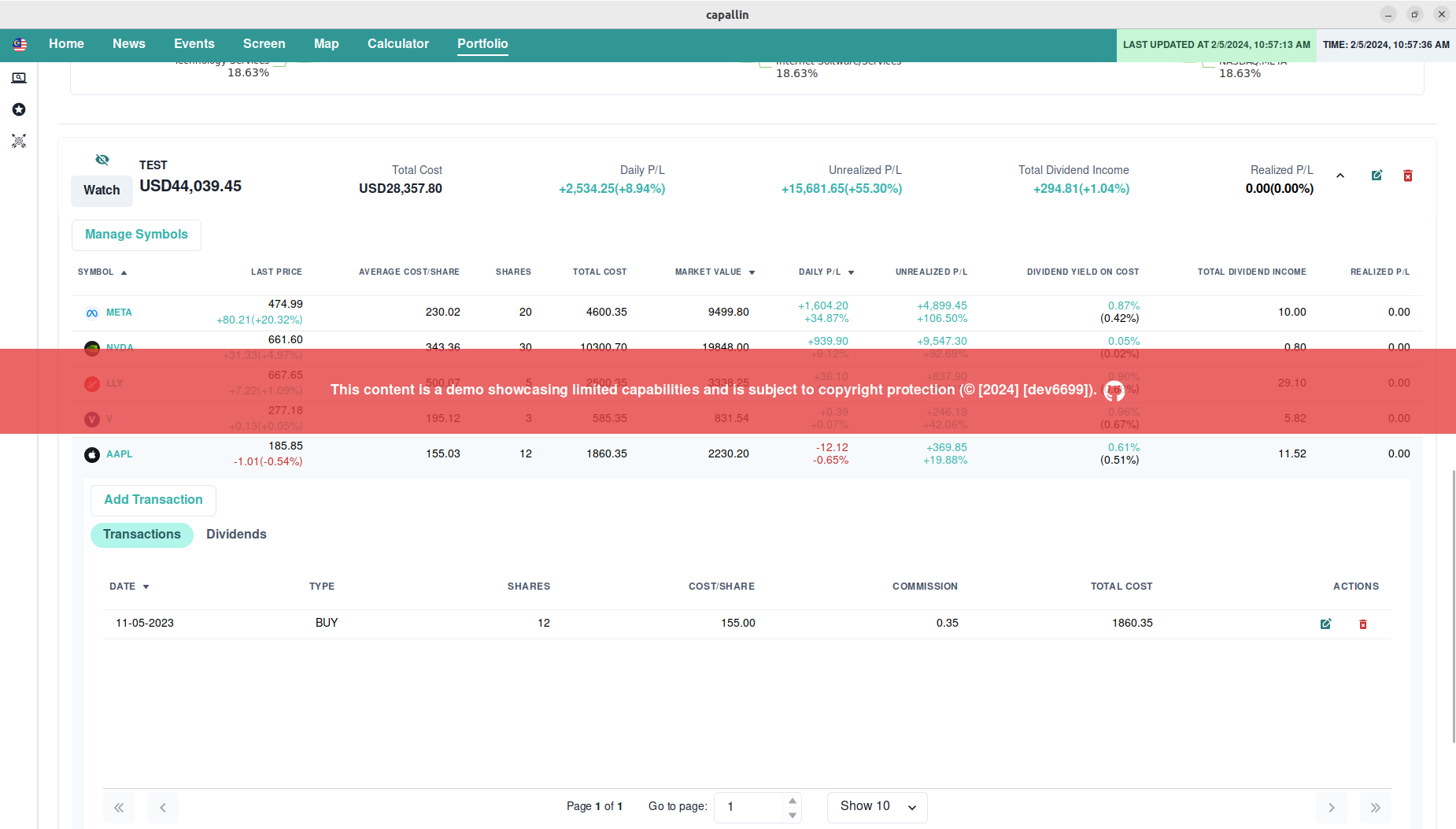Image resolution: width=1456 pixels, height=829 pixels.
Task: Select the Portfolio tab
Action: pyautogui.click(x=483, y=44)
